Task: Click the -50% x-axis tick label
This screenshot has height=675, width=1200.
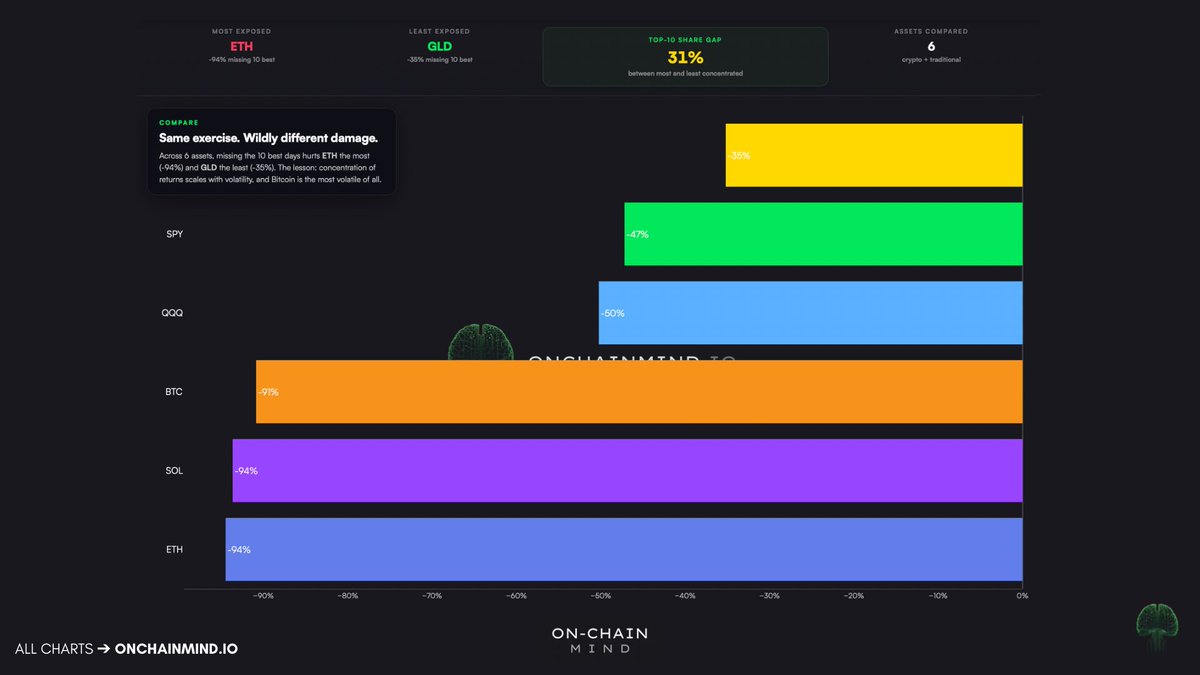Action: tap(601, 596)
